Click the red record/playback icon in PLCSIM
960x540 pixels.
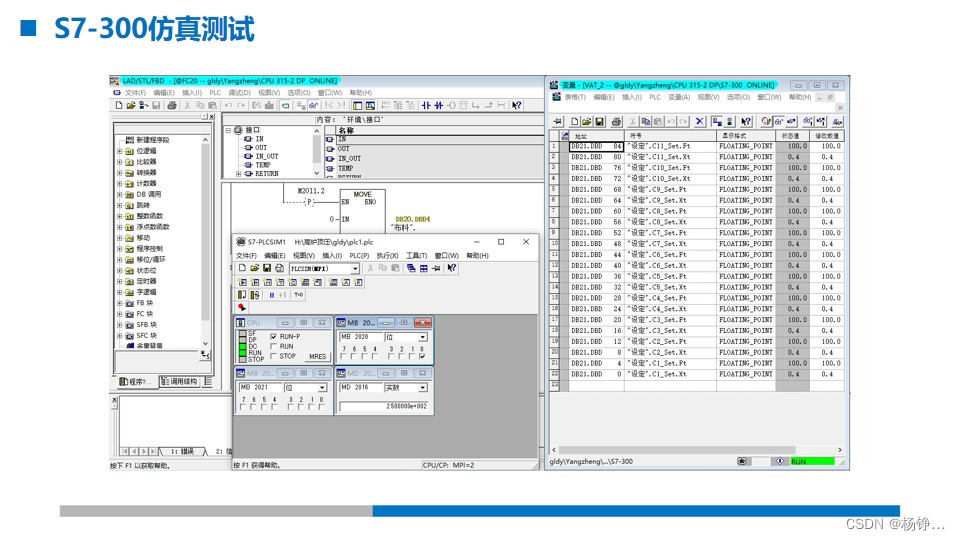(x=242, y=307)
